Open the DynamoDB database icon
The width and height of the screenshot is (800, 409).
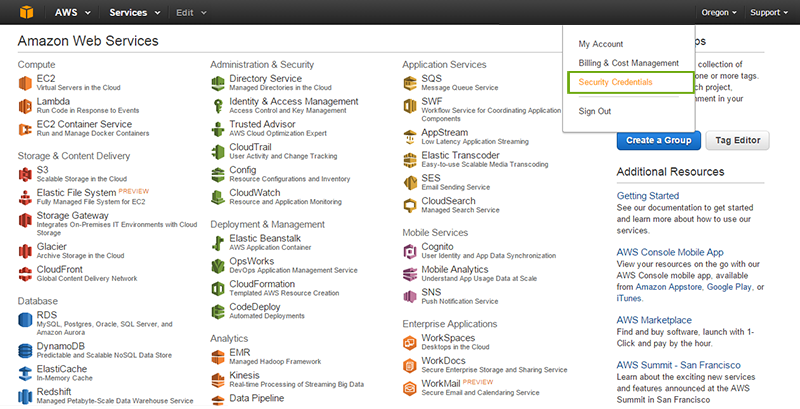(x=26, y=349)
